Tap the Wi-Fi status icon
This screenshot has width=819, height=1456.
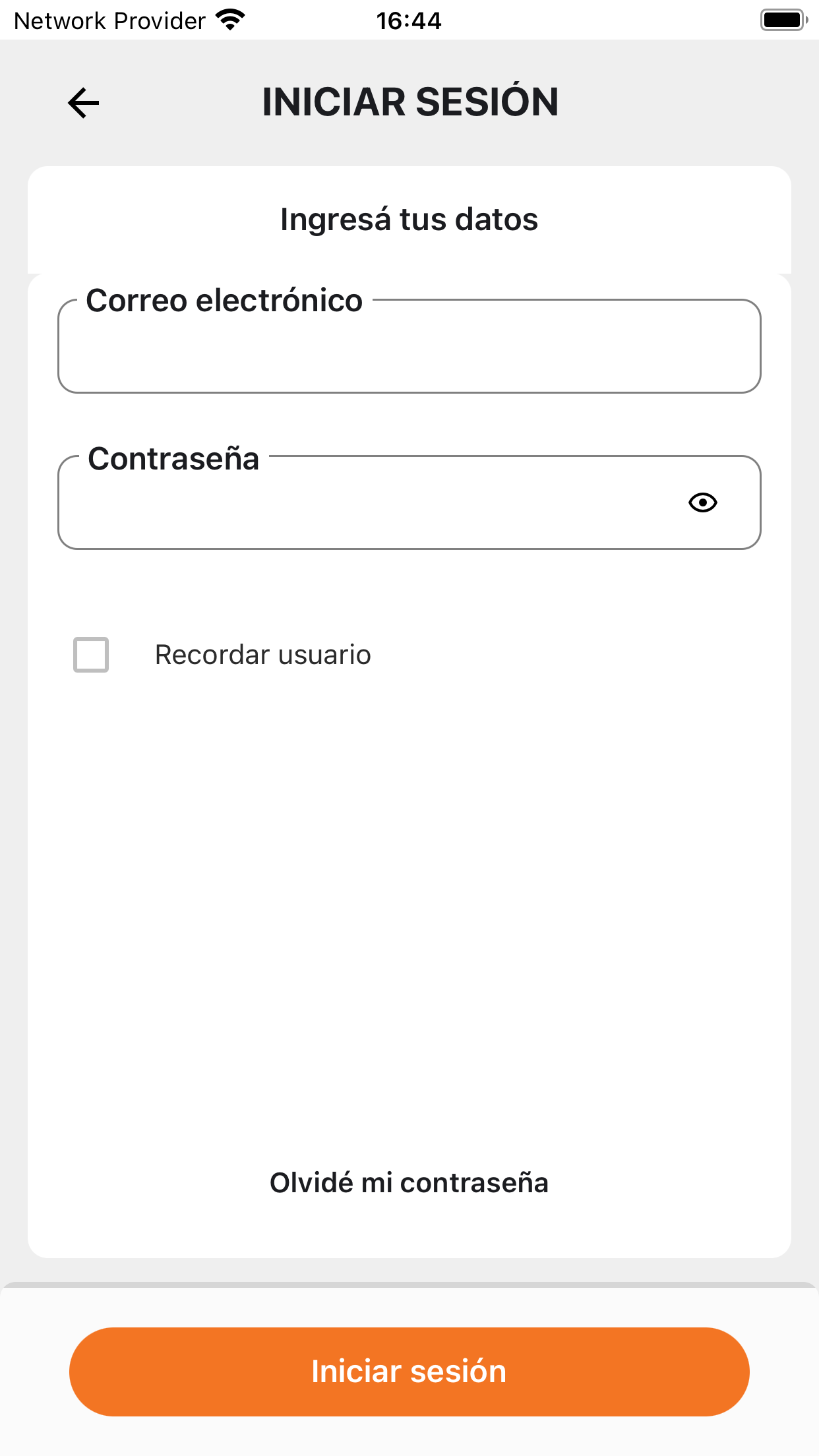[x=230, y=20]
